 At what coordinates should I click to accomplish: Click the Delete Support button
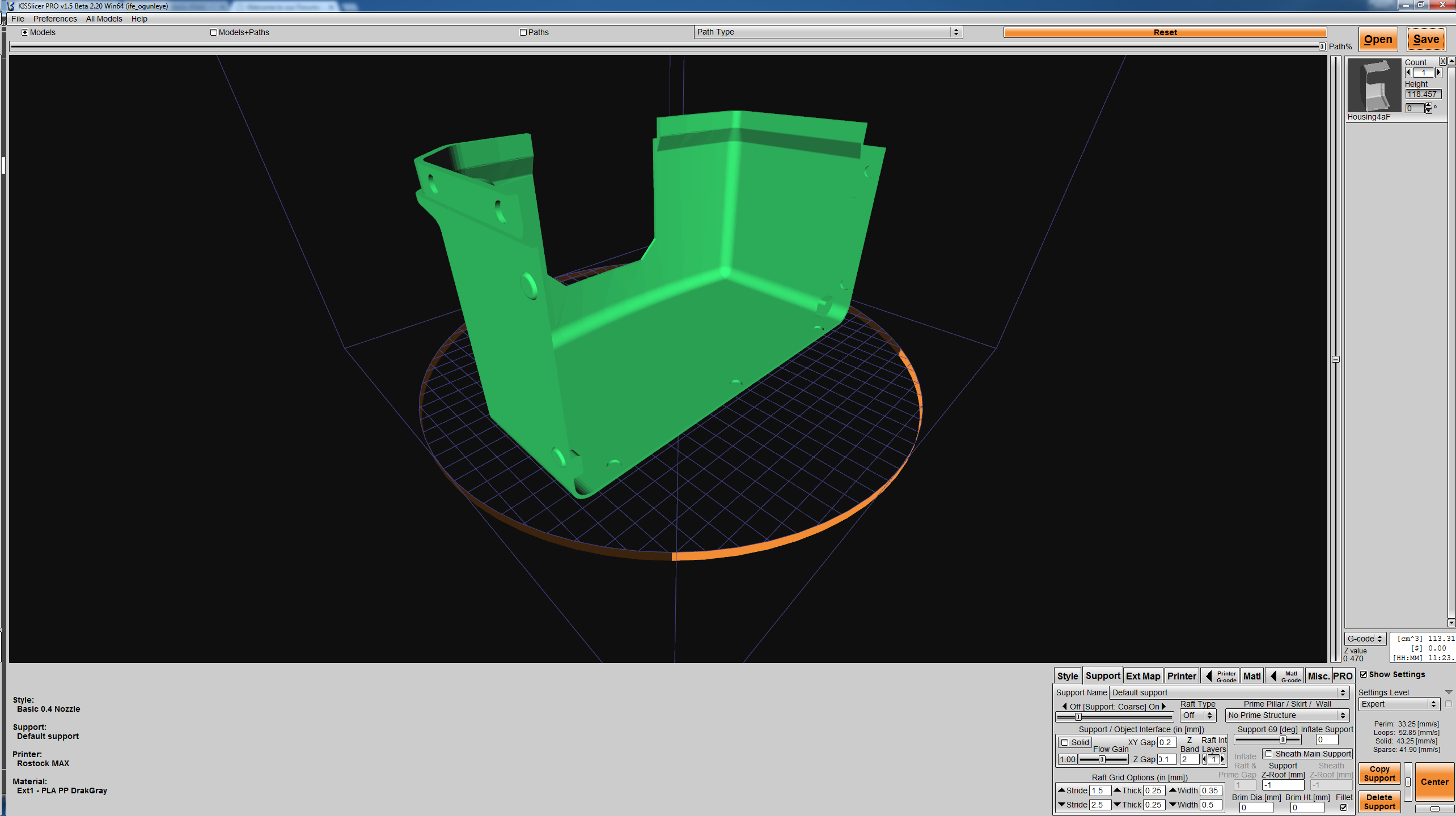tap(1379, 802)
